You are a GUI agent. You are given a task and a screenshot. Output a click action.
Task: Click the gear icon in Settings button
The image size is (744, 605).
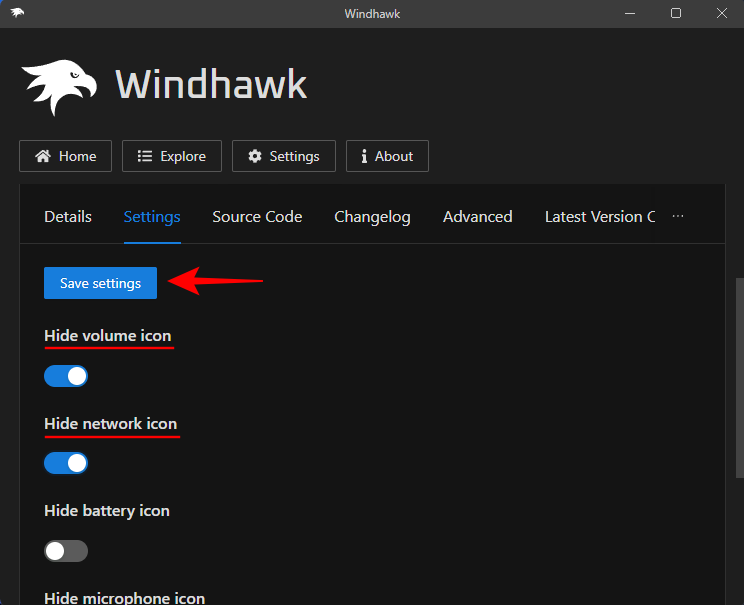(x=255, y=156)
